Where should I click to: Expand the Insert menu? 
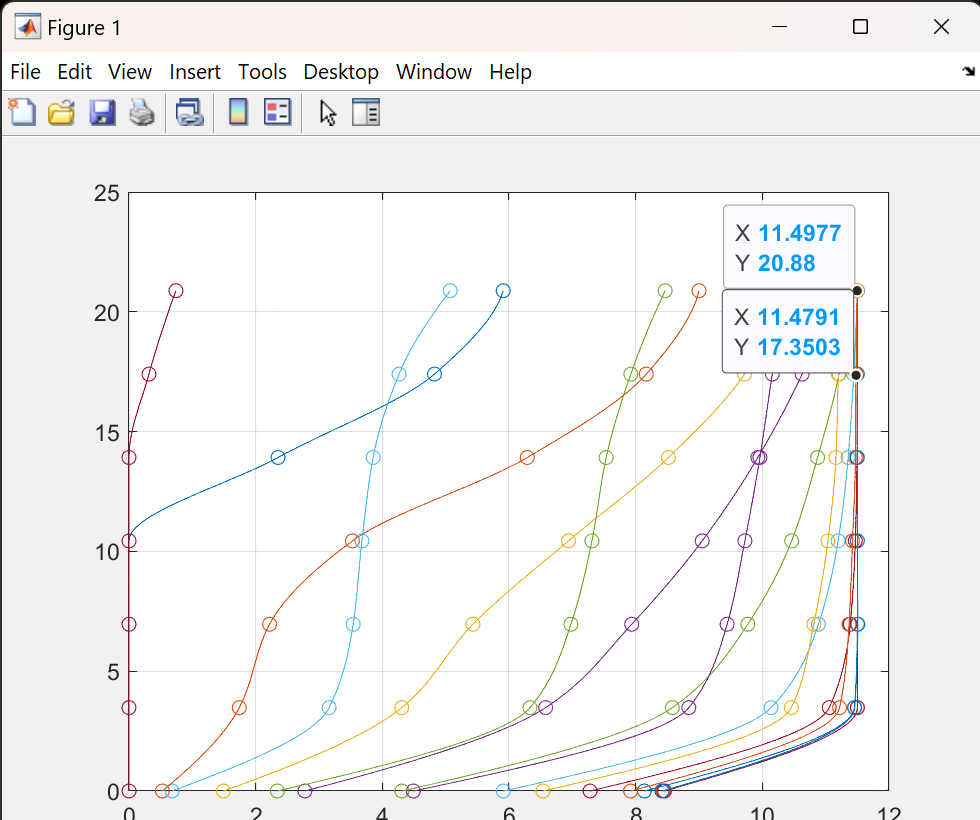195,72
